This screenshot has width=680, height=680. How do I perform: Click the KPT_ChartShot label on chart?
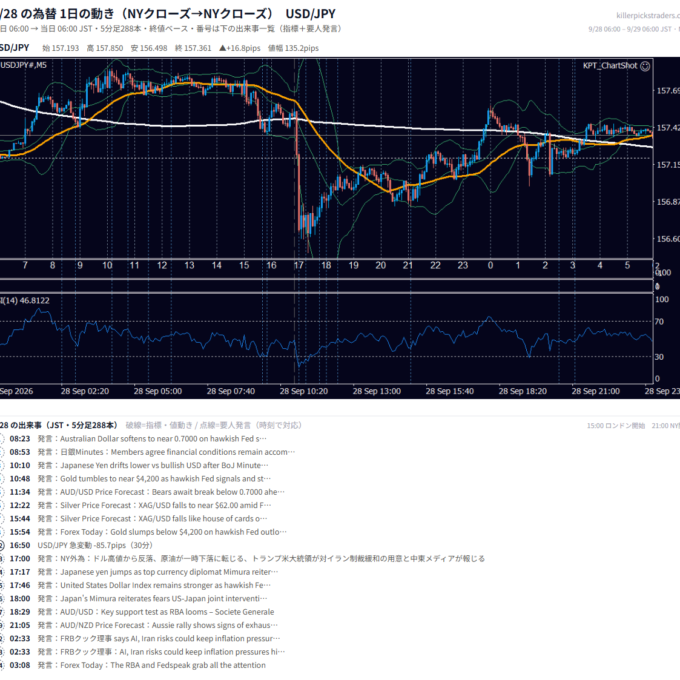[x=610, y=65]
